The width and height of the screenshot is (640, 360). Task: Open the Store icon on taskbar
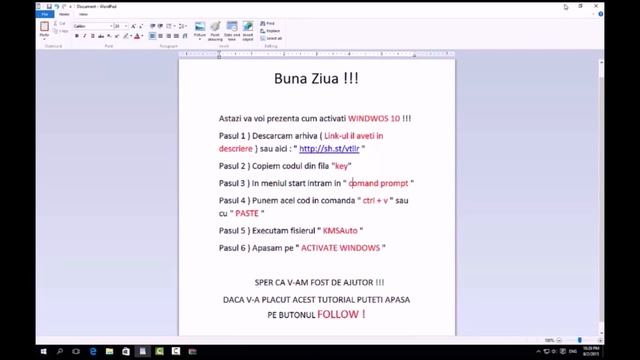click(126, 351)
